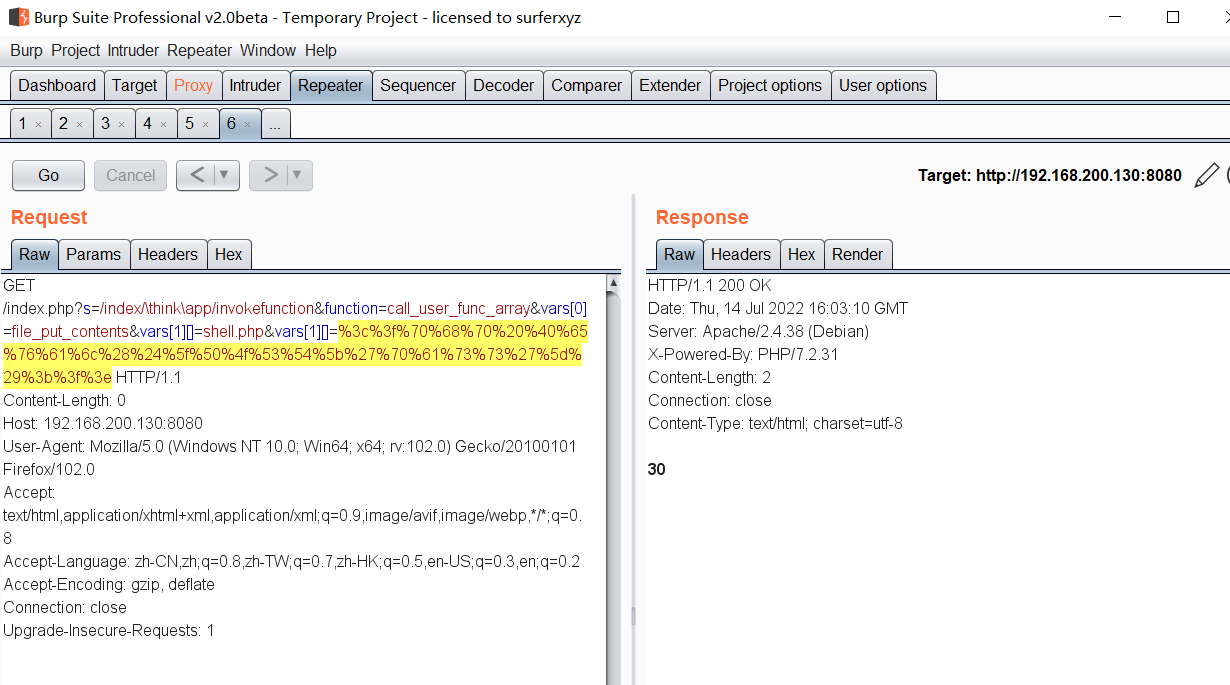Click the 'HTTP/1.1 200 OK' response status line
The height and width of the screenshot is (685, 1230).
[710, 285]
